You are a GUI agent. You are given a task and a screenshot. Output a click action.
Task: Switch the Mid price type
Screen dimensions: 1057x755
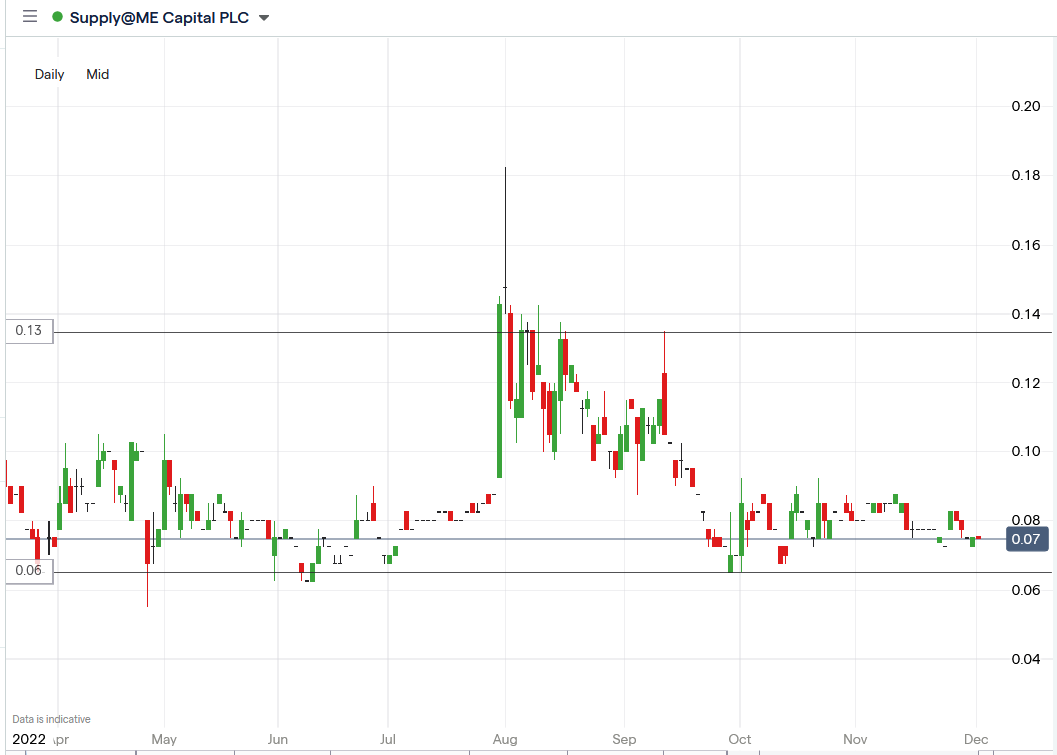click(98, 74)
